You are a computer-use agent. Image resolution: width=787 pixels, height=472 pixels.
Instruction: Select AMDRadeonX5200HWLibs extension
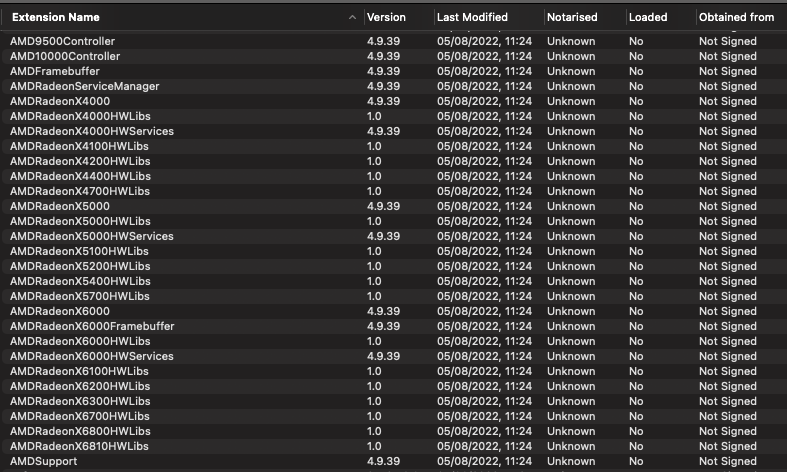(394, 266)
